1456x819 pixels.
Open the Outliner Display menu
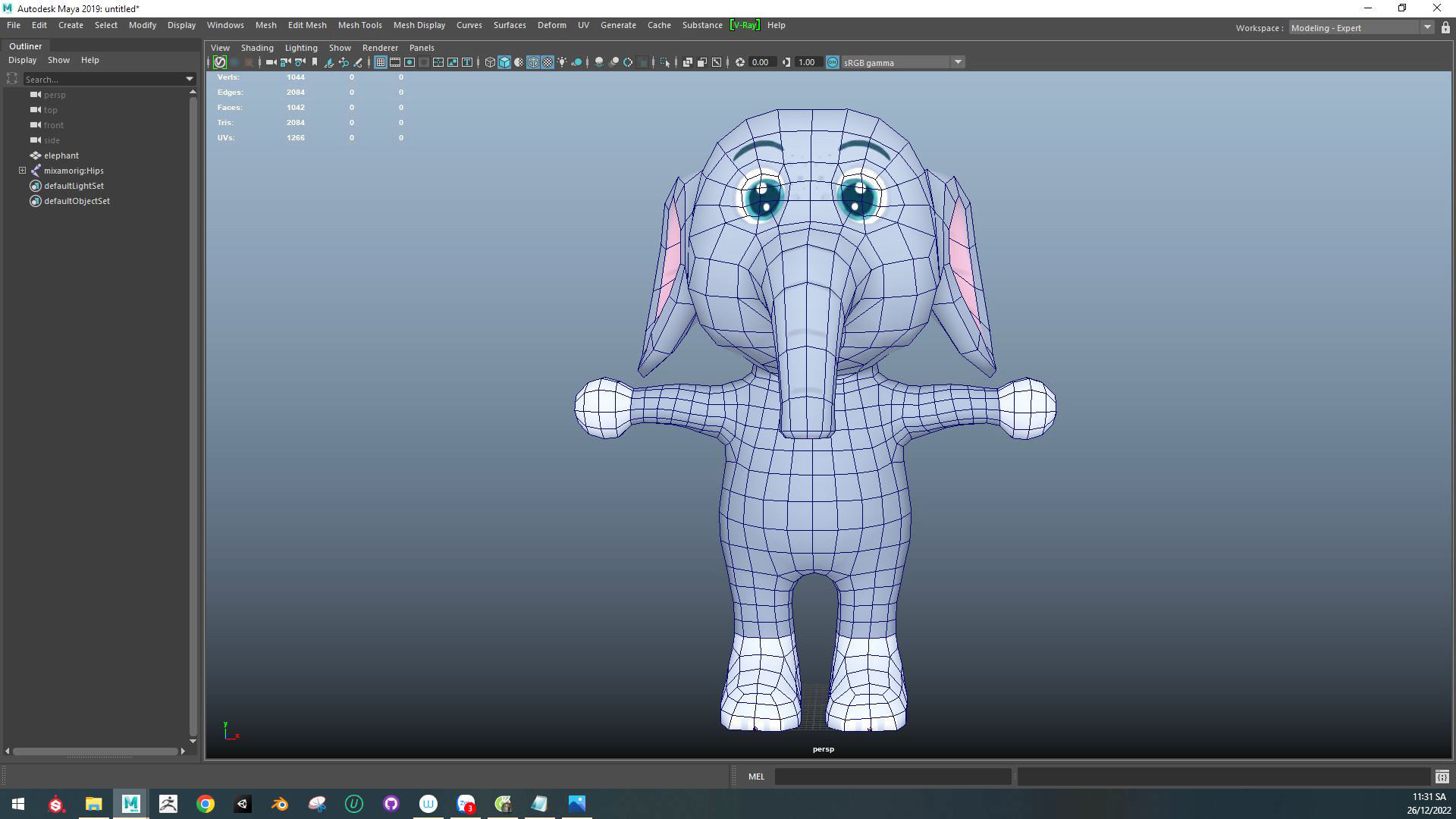click(22, 60)
